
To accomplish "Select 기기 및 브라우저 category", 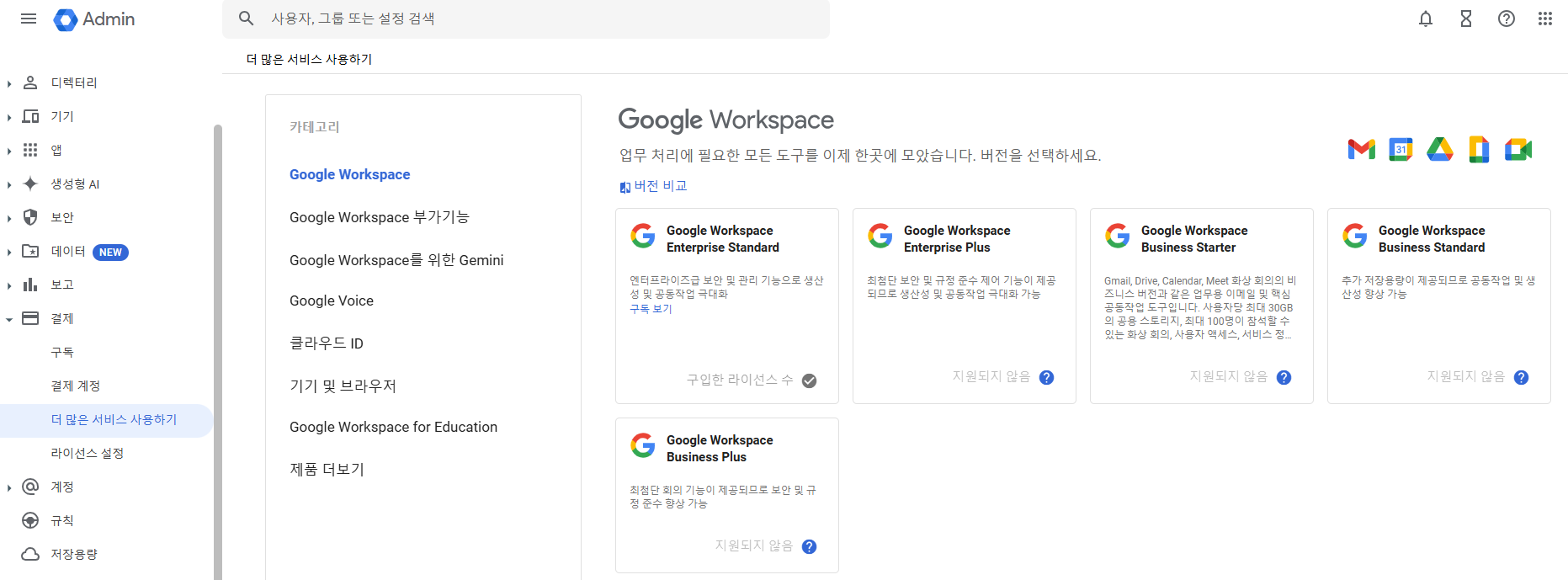I will (343, 386).
